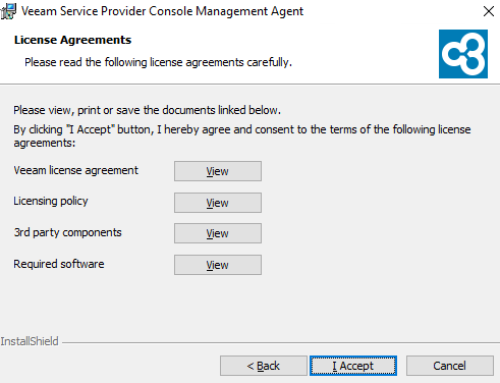Screen dimensions: 500x383
Task: Click the Licensing policy label
Action: tap(51, 201)
